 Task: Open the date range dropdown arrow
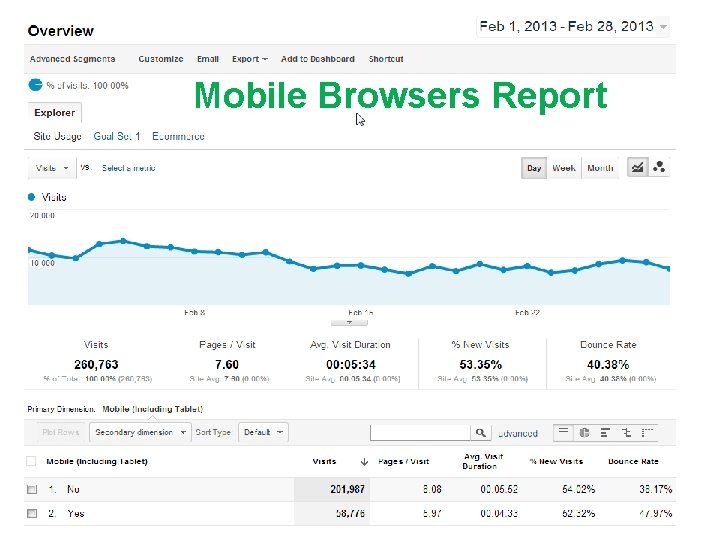tap(663, 27)
